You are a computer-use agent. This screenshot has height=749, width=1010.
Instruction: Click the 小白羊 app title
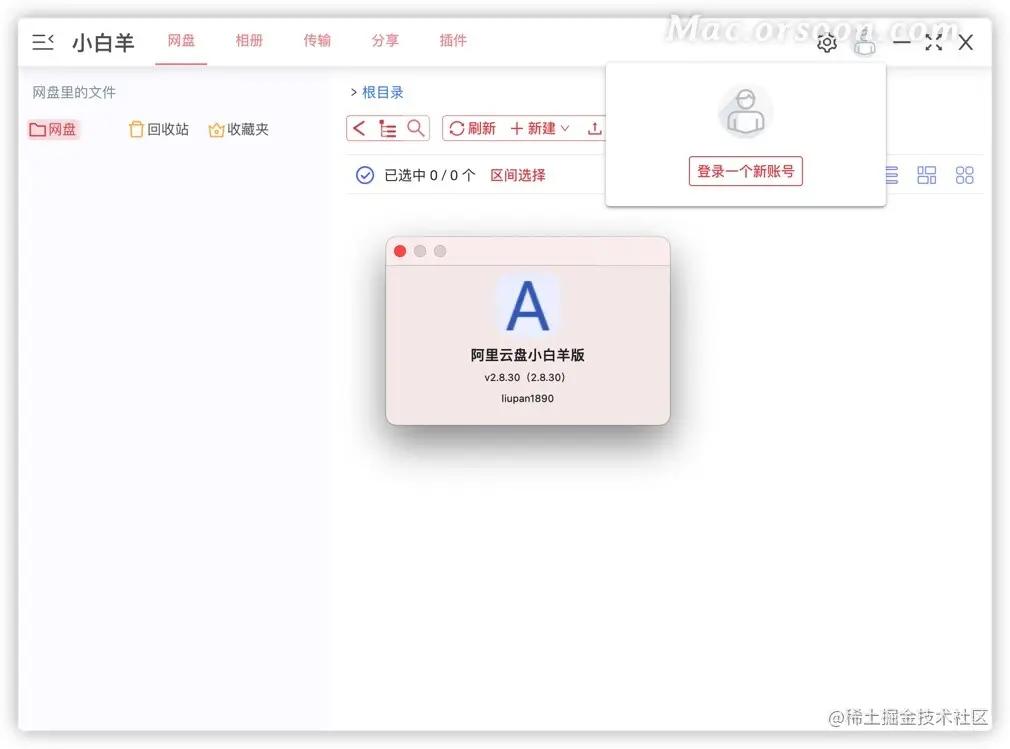point(103,43)
